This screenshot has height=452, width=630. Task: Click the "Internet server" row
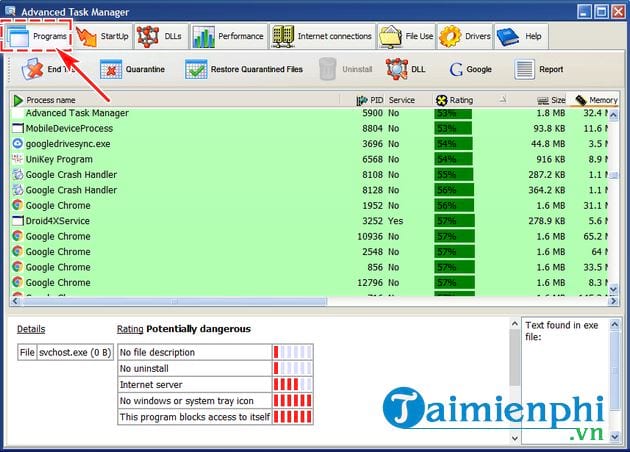point(215,385)
